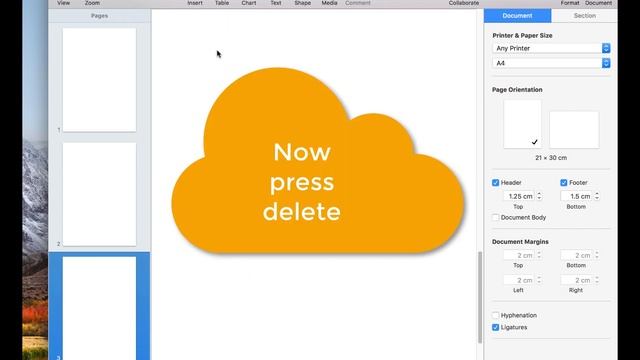
Task: Click the Printer & Paper Size heading
Action: 522,36
